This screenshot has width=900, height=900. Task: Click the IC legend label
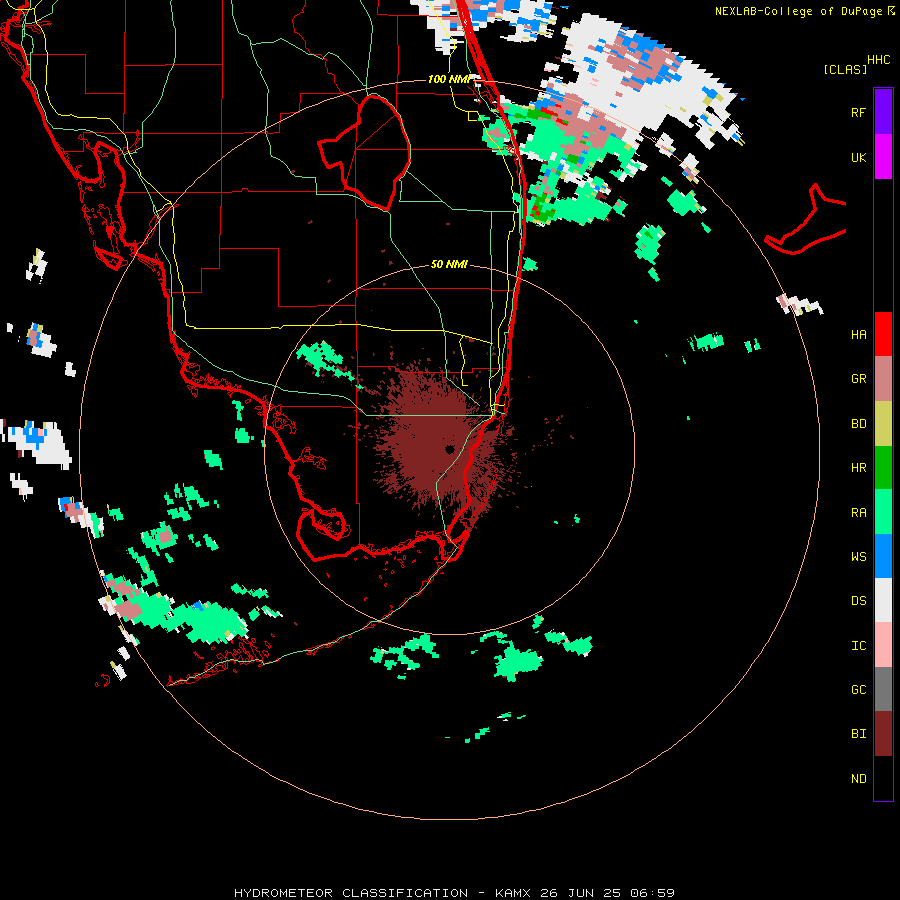pos(858,646)
